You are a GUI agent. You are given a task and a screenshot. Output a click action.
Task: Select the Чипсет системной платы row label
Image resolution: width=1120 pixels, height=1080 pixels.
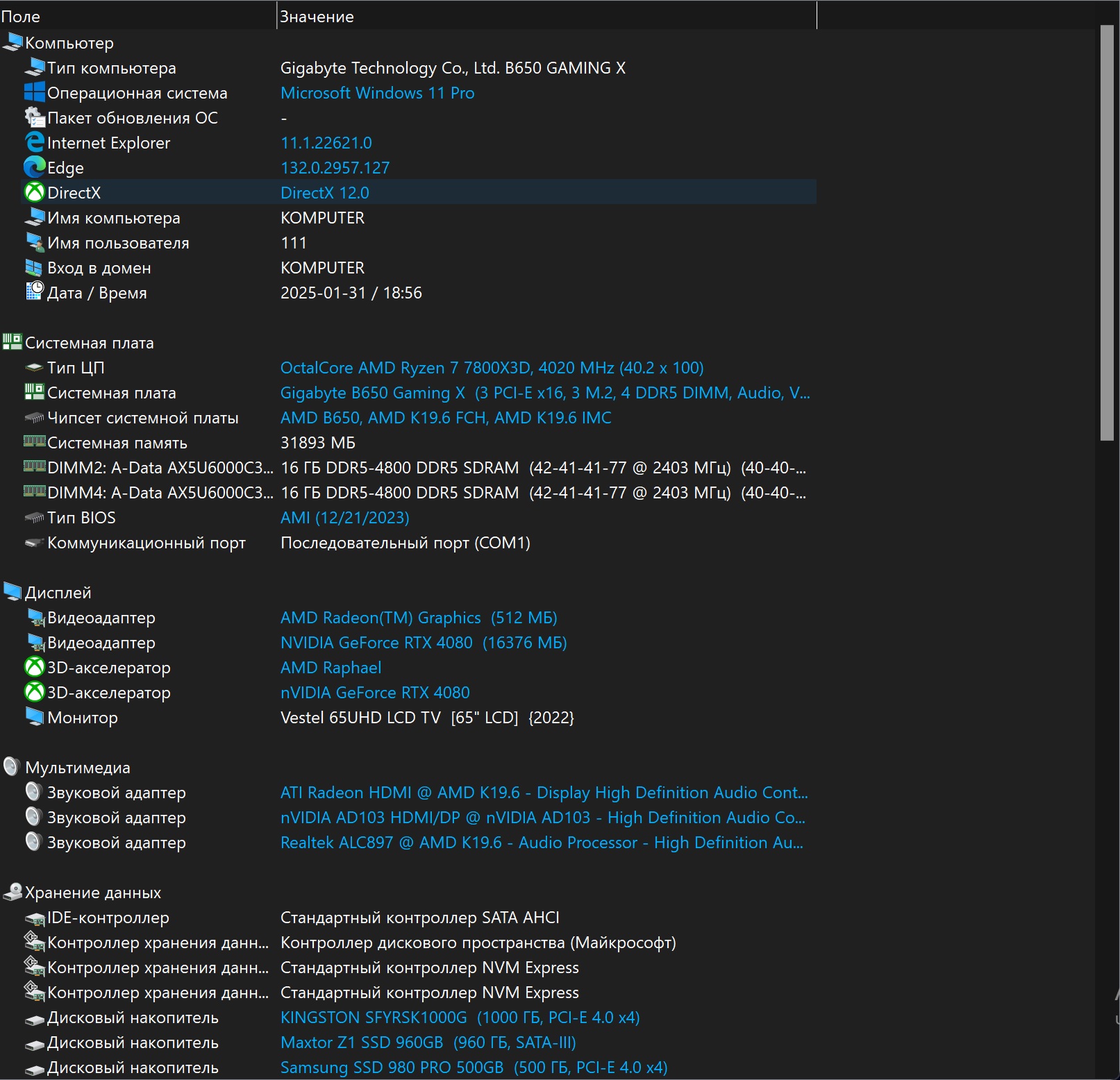[143, 418]
